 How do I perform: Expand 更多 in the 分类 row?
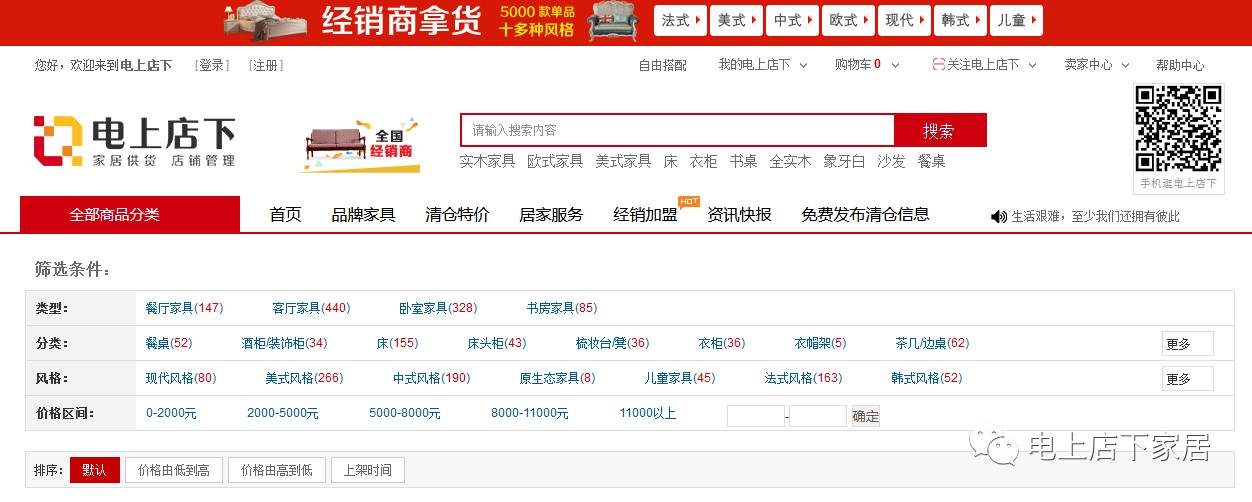(x=1187, y=344)
